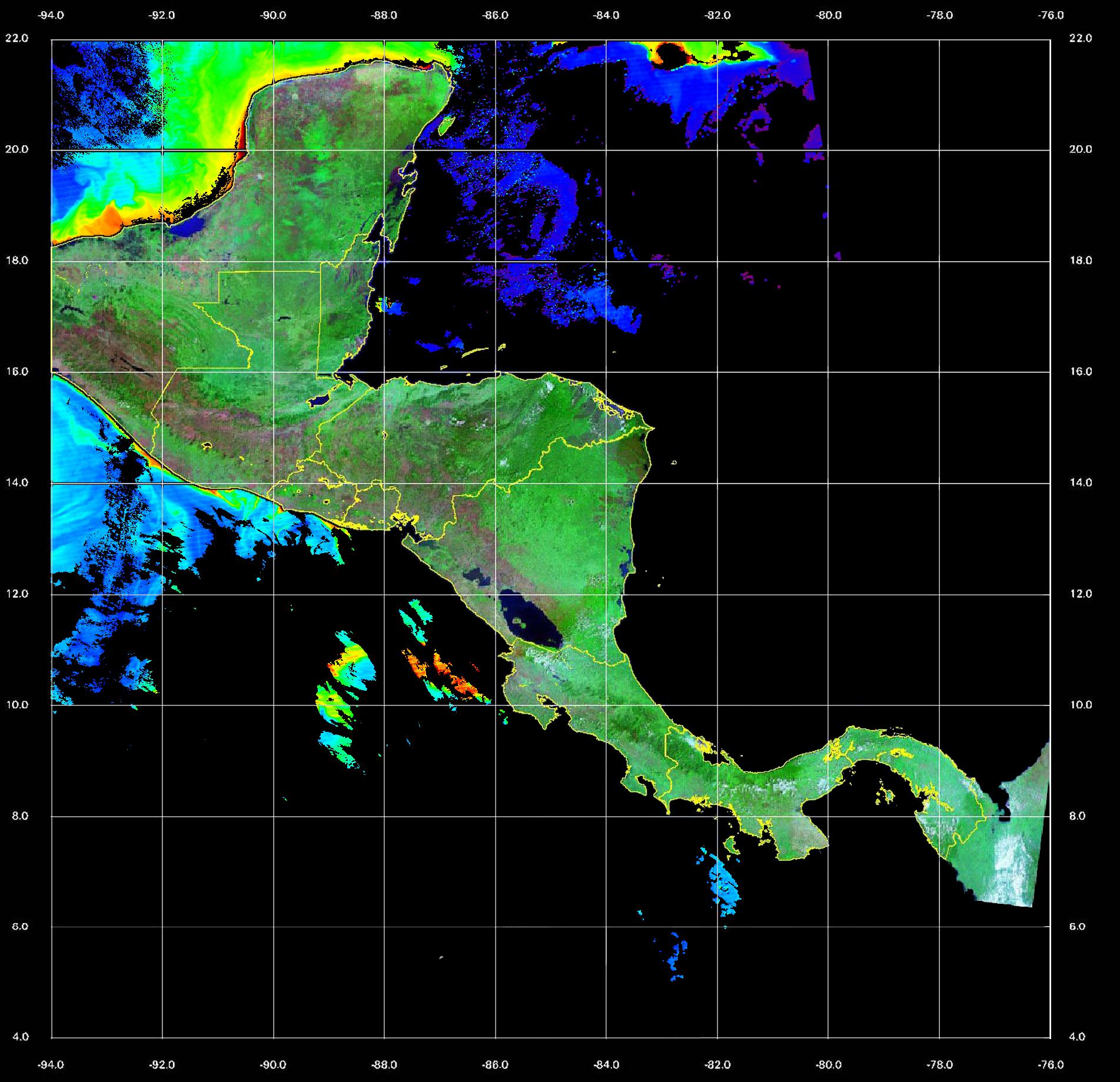Click the "-84.0" label on top axis
This screenshot has width=1120, height=1082.
click(x=607, y=15)
